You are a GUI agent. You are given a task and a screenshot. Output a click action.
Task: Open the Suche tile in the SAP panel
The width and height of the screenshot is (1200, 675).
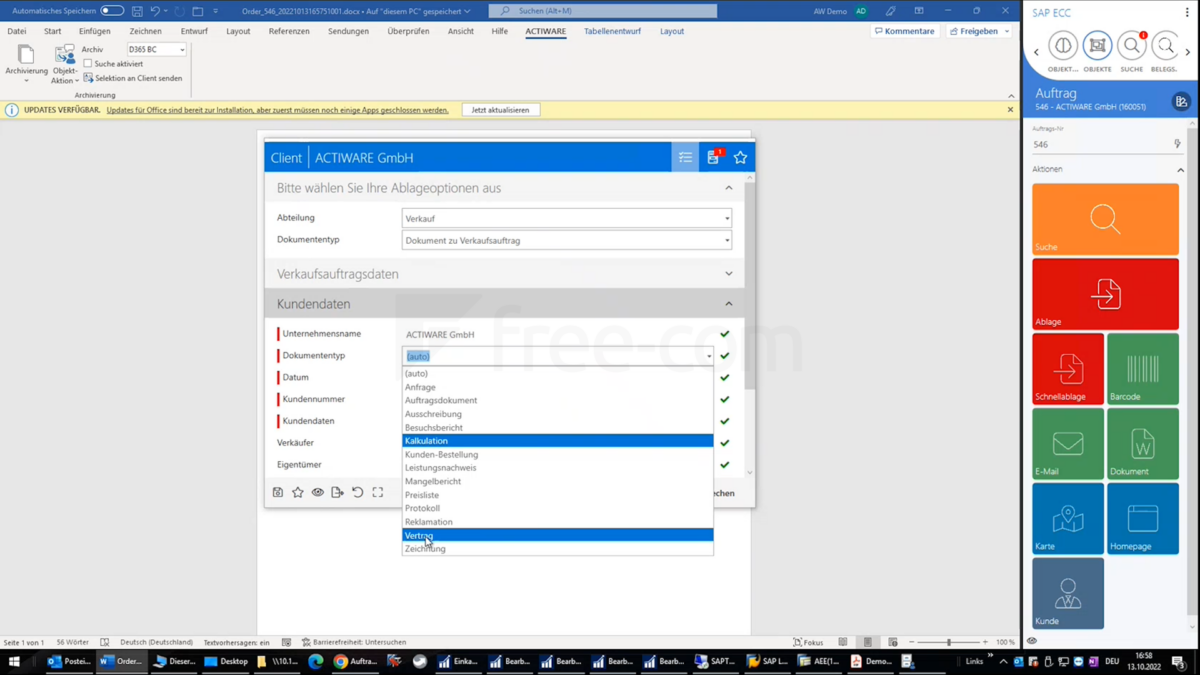click(x=1105, y=218)
